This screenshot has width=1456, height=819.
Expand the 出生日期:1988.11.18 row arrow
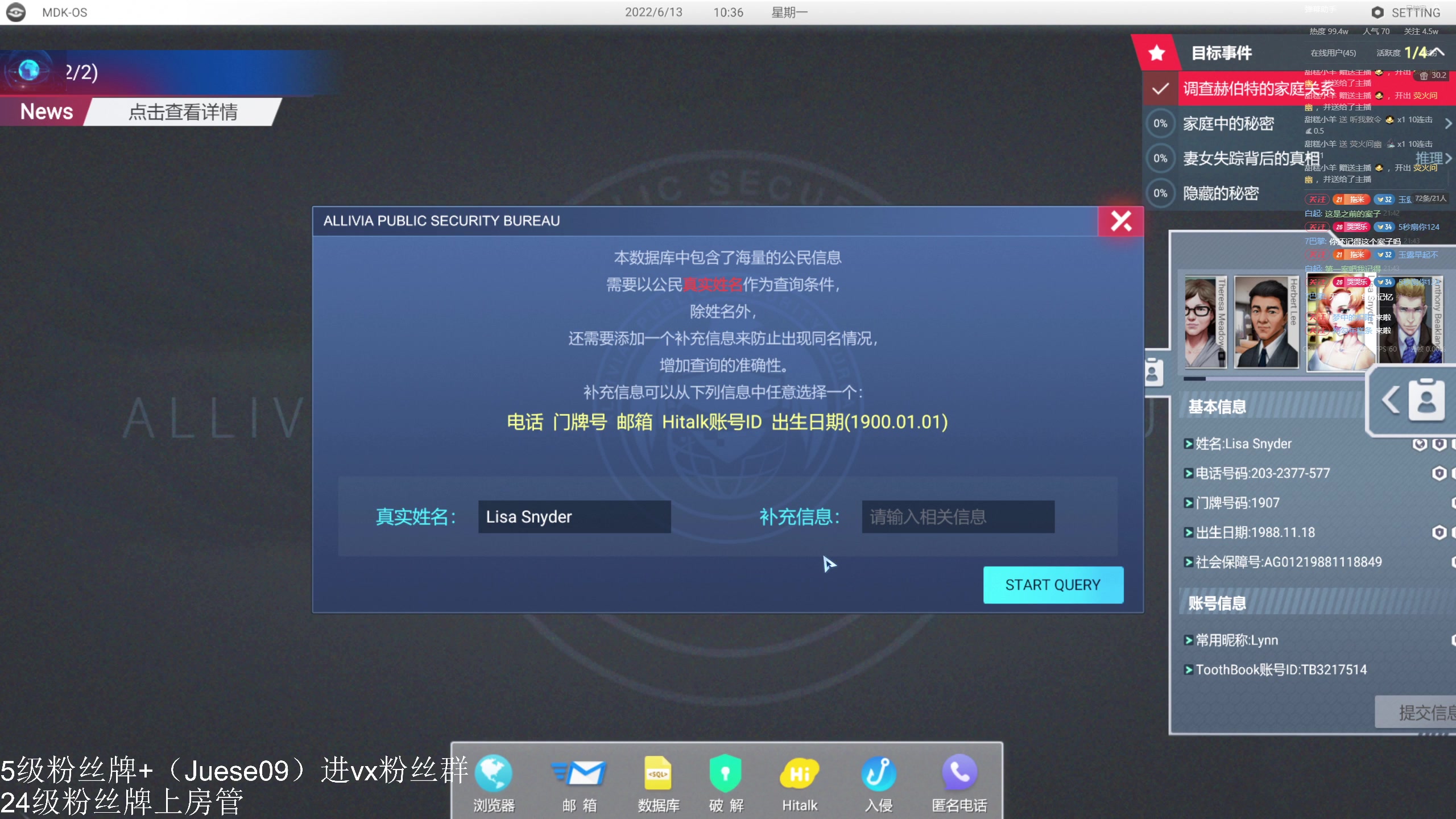pos(1189,533)
